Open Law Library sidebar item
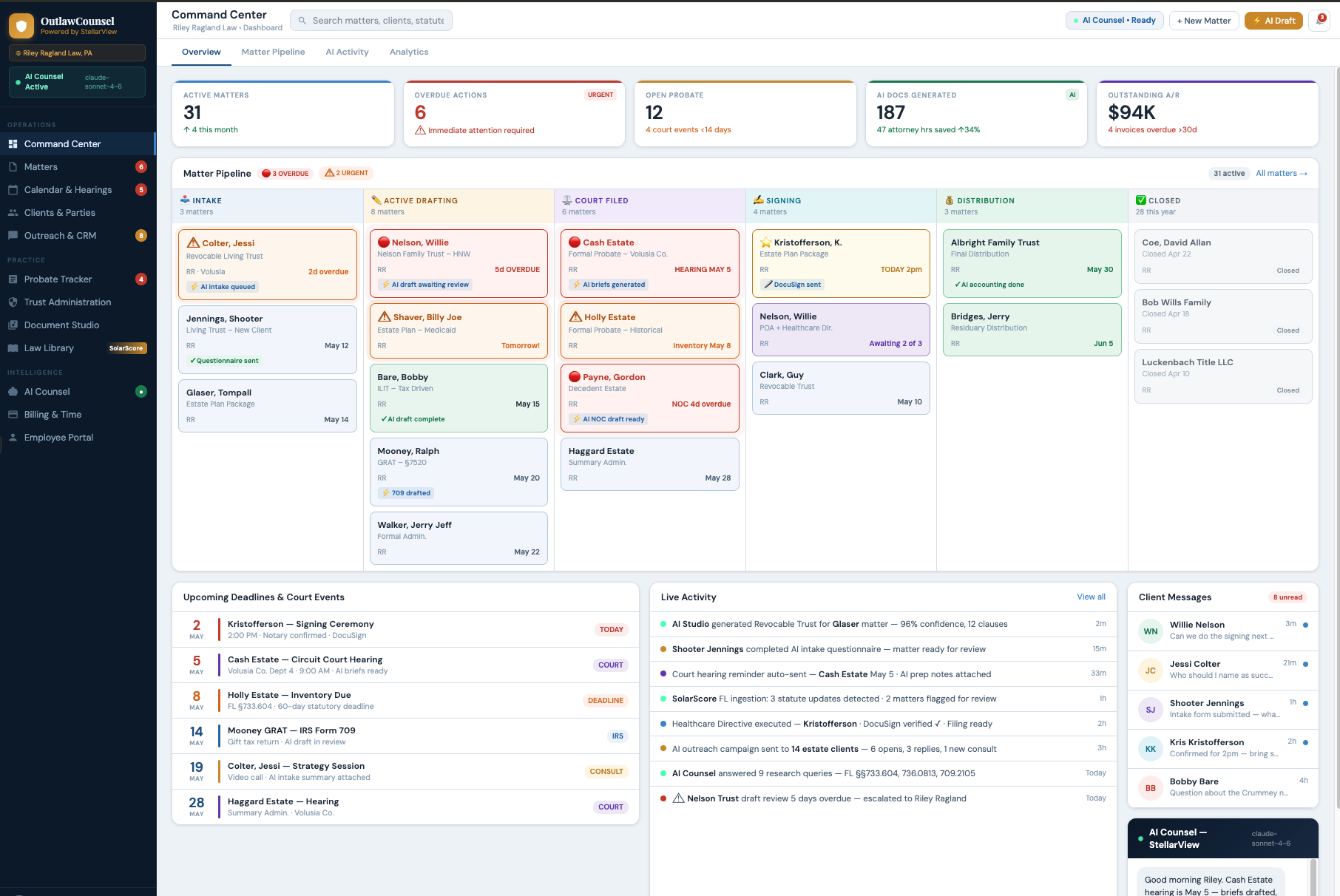 click(49, 348)
